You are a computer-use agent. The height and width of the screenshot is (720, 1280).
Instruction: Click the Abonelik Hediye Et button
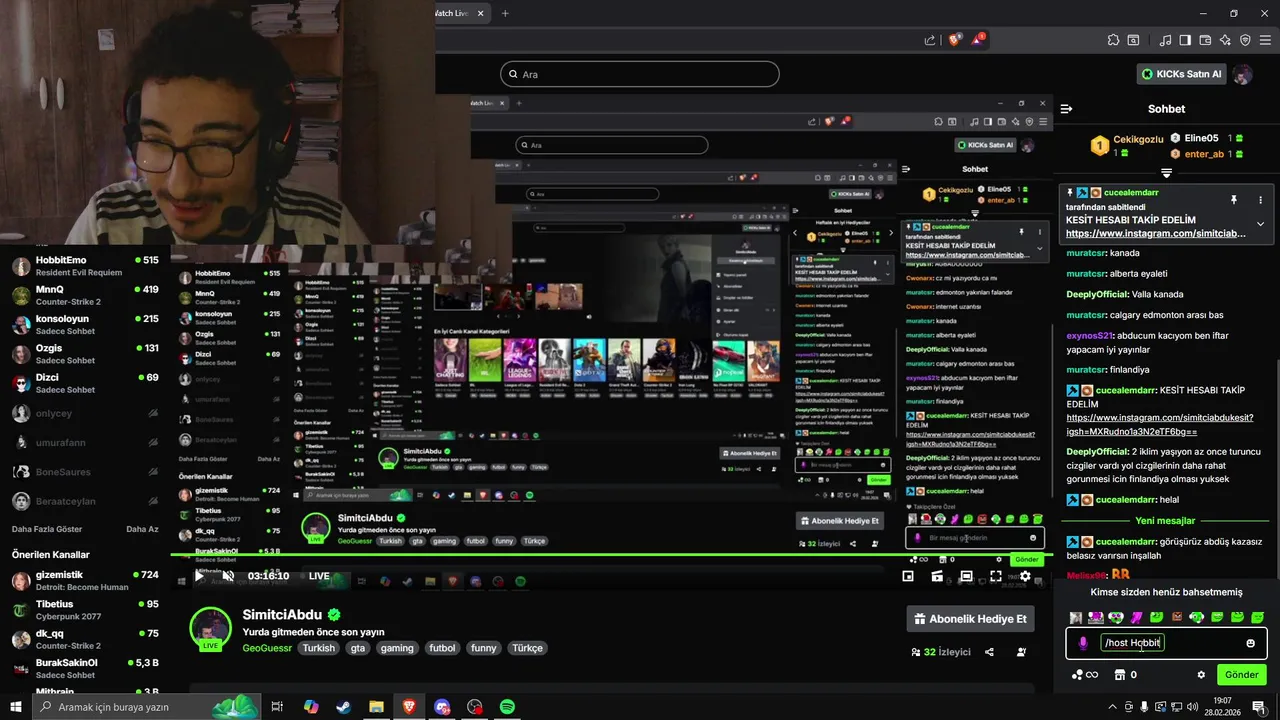(x=970, y=619)
